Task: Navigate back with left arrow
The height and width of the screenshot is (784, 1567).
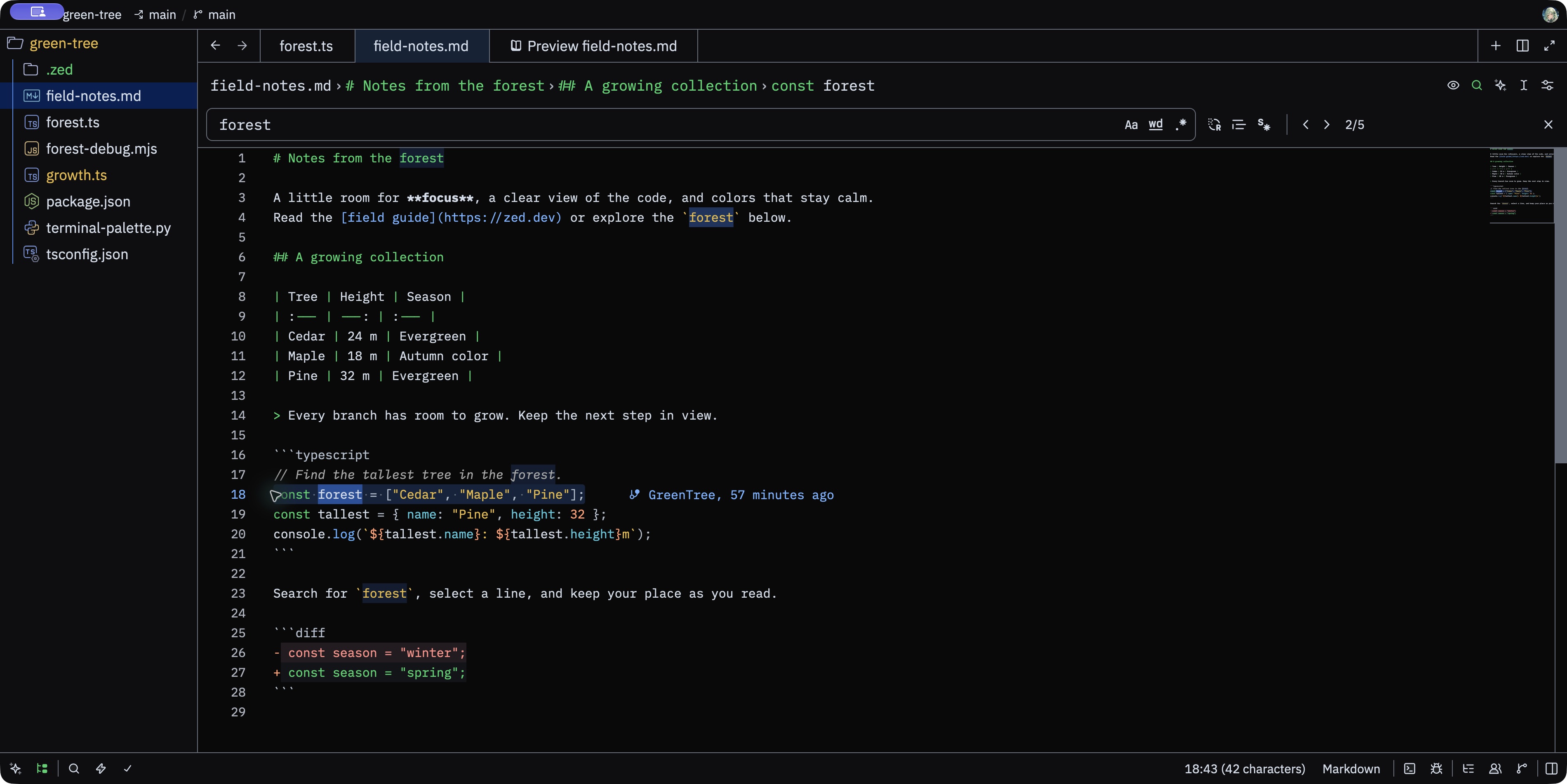Action: (x=215, y=46)
